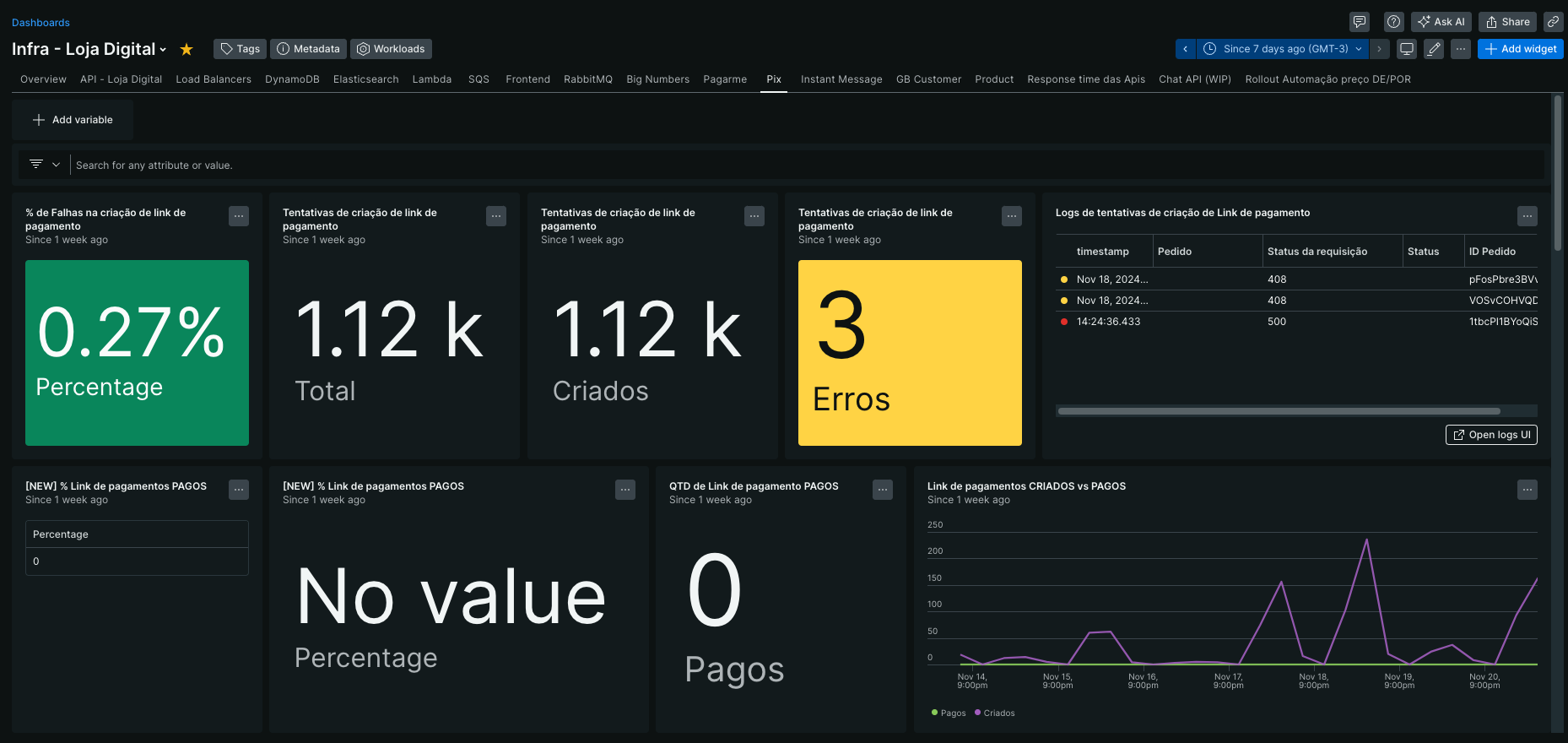Click the pencil edit dashboard icon
Image resolution: width=1568 pixels, height=743 pixels.
pos(1434,49)
